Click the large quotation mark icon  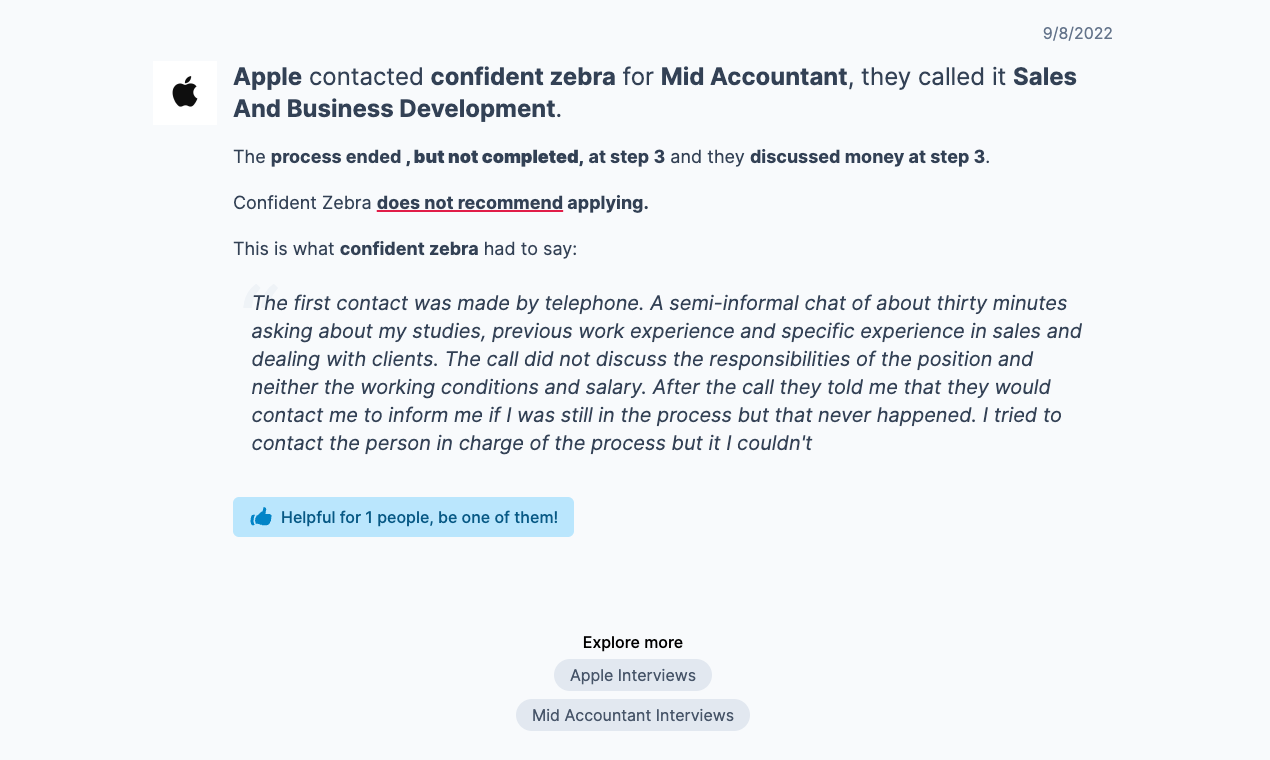(x=258, y=298)
